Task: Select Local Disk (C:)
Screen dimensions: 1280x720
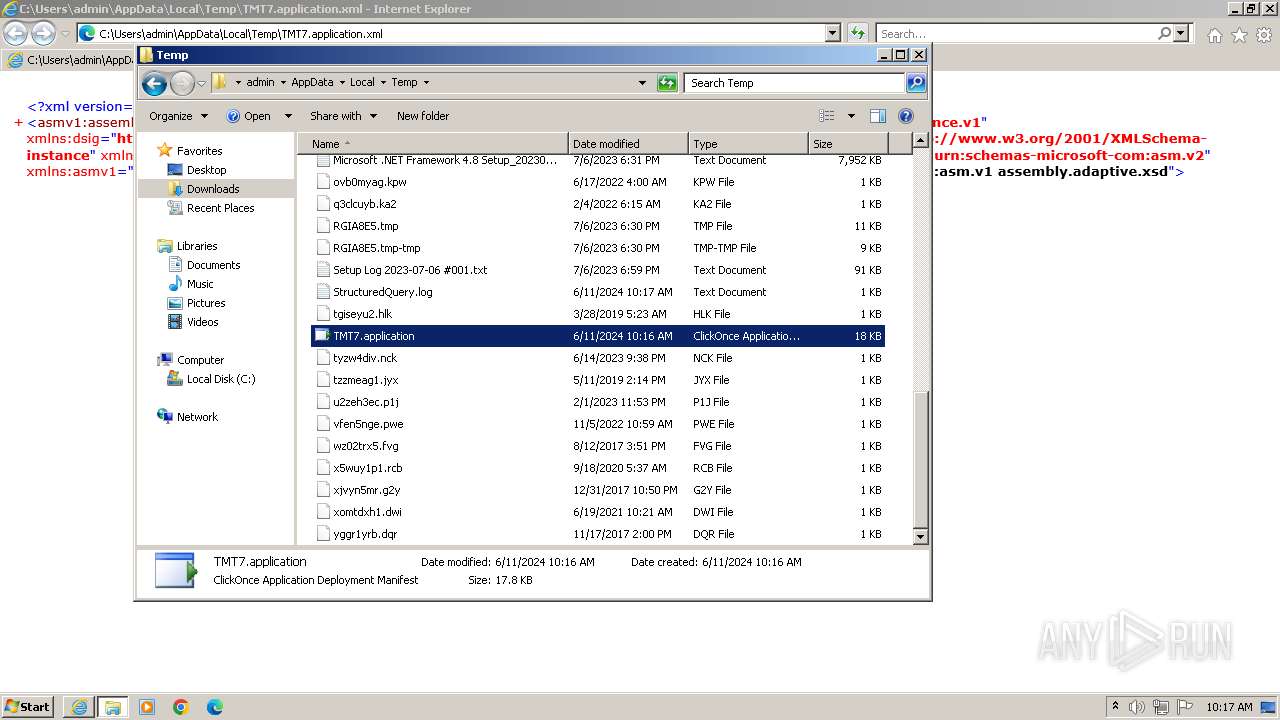Action: [x=220, y=379]
